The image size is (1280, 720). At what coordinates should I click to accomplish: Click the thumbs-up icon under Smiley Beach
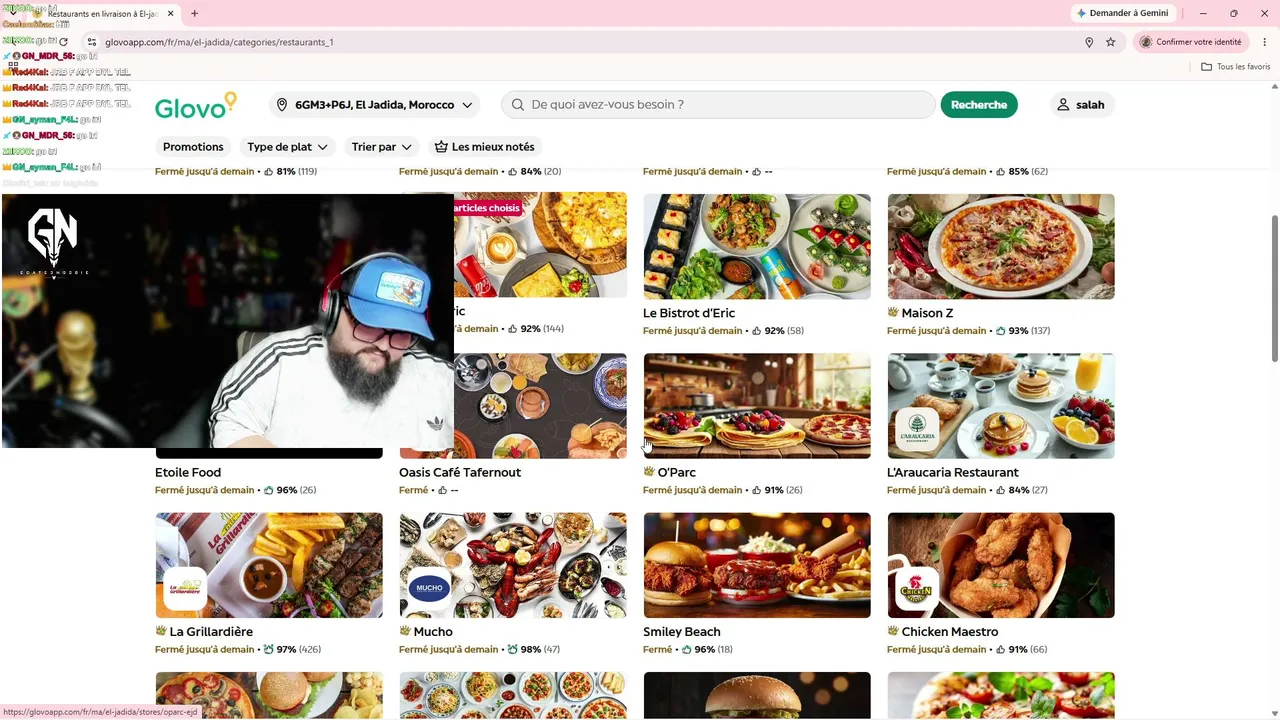pos(686,650)
